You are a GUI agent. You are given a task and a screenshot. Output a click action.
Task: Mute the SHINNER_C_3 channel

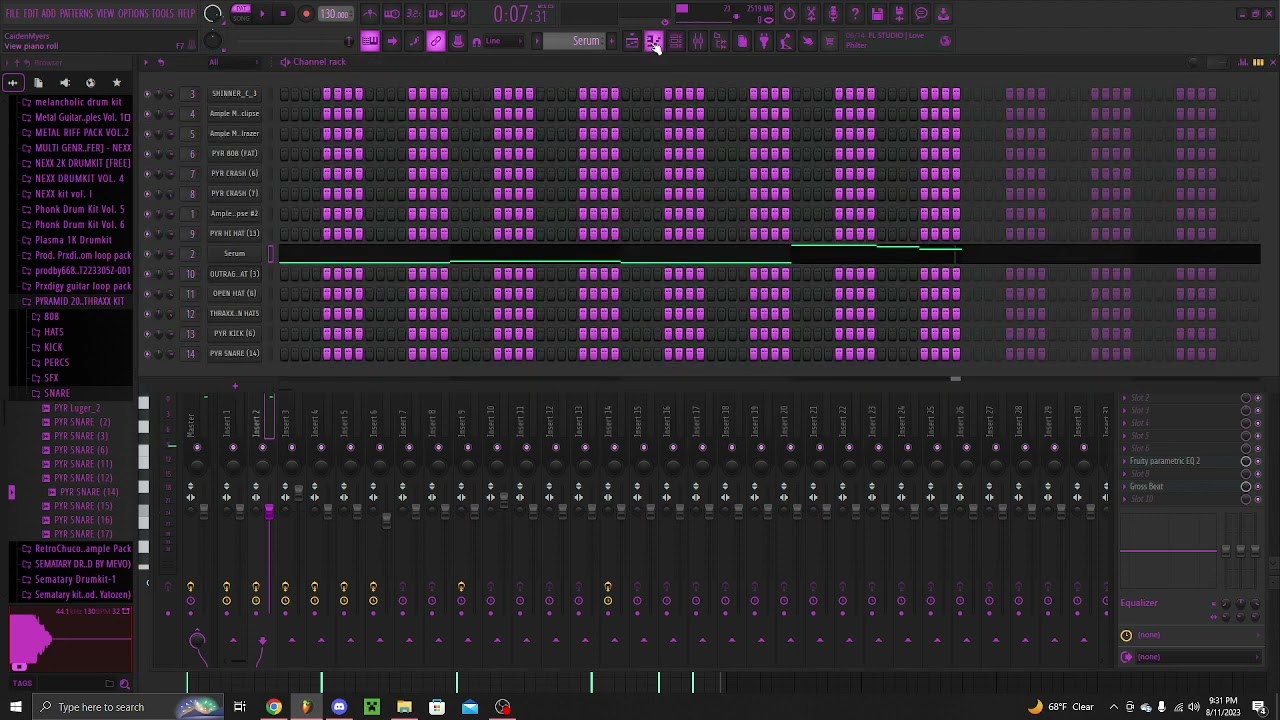[147, 94]
